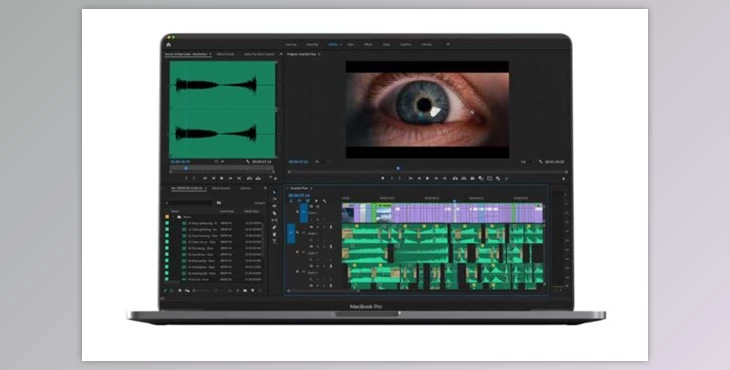Play the sequence in the Program monitor
The height and width of the screenshot is (370, 730).
pyautogui.click(x=427, y=178)
